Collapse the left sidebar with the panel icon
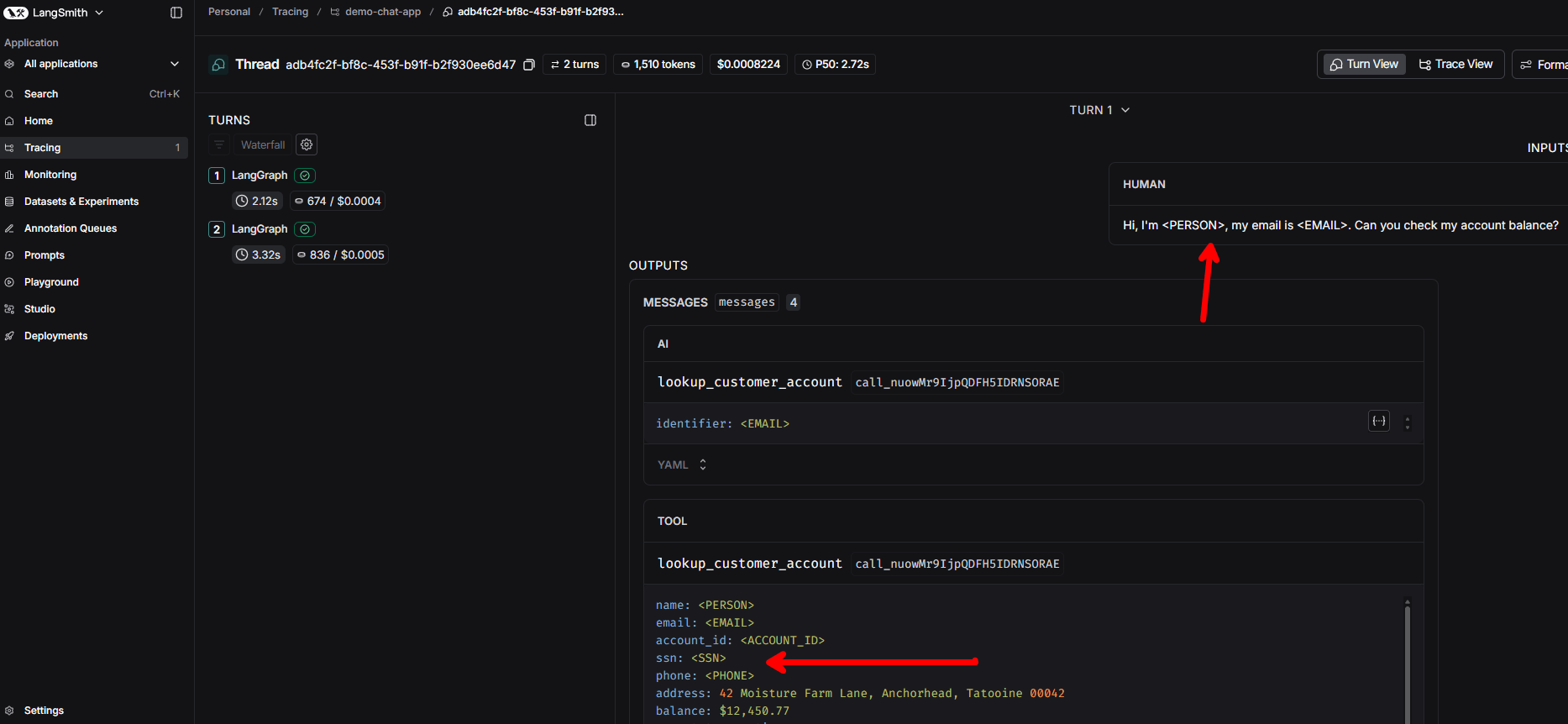1568x724 pixels. point(176,13)
